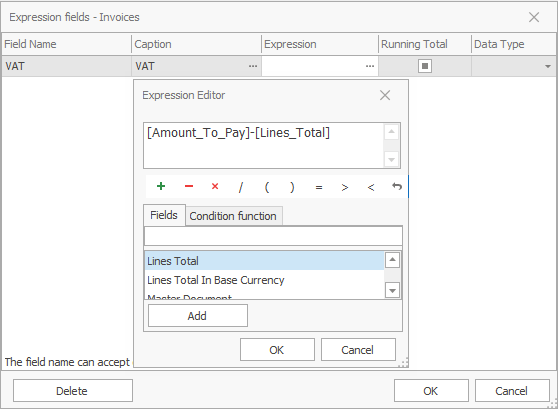Click the Data Type column header

[x=514, y=44]
